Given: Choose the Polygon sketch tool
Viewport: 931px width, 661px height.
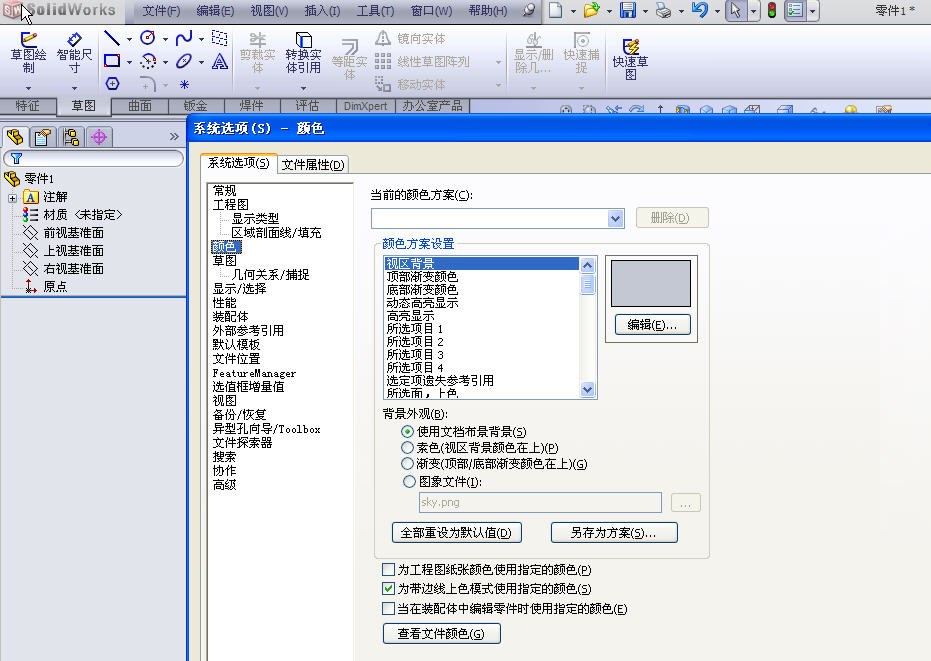Looking at the screenshot, I should coord(112,84).
